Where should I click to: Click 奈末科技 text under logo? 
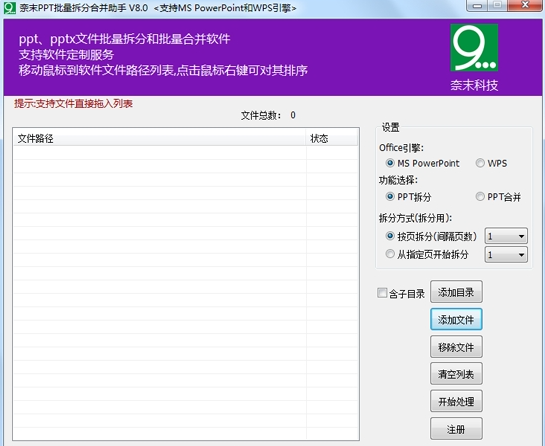(474, 85)
